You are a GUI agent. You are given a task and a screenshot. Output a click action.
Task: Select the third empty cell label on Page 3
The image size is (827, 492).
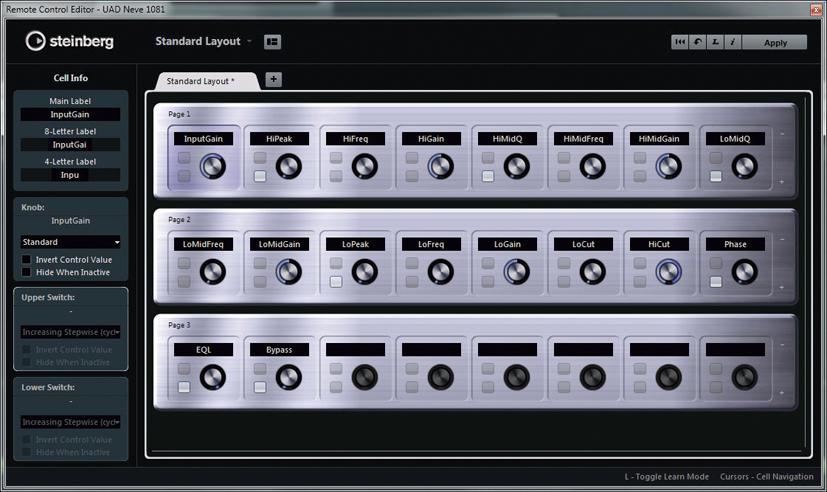[507, 350]
